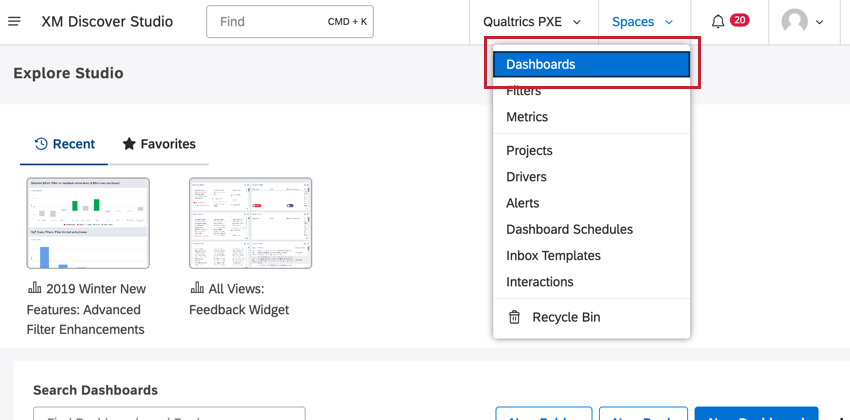Select Dashboard Schedules menu entry
The width and height of the screenshot is (850, 420).
[569, 229]
